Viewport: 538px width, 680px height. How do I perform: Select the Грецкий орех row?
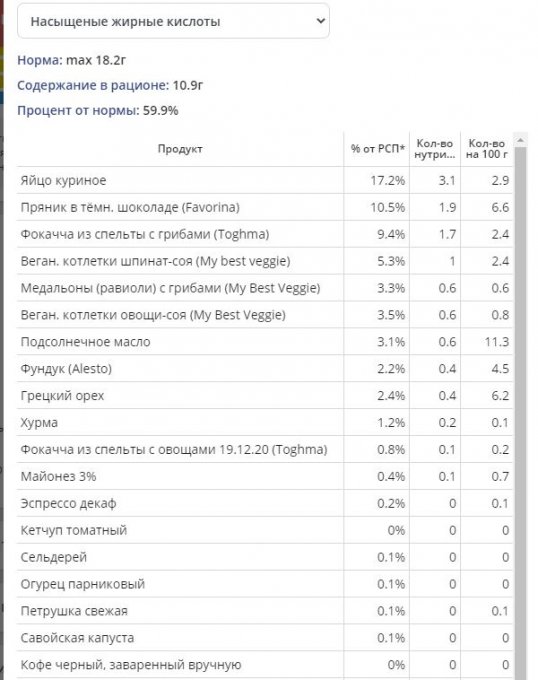click(264, 396)
